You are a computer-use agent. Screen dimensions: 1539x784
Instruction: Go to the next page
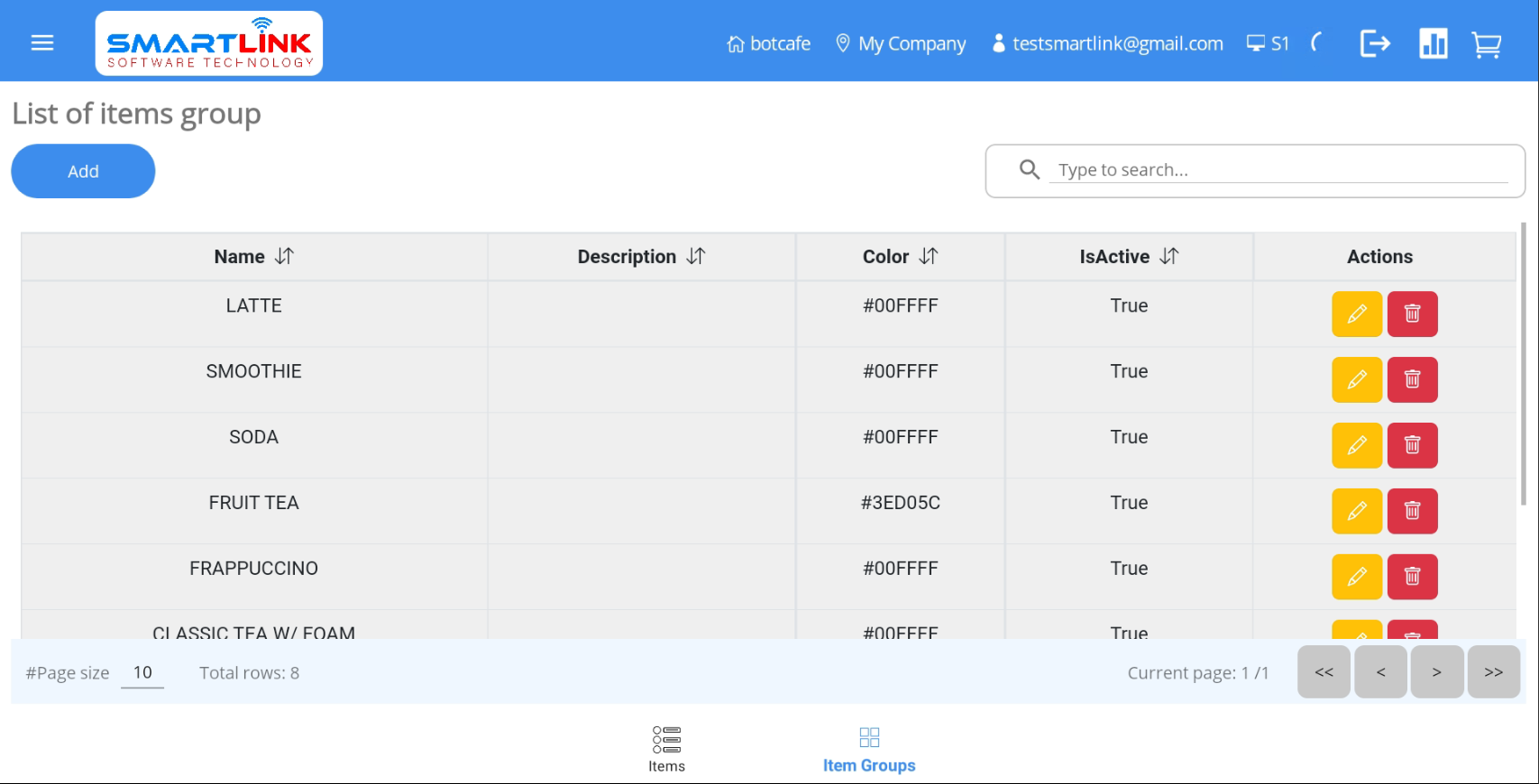pyautogui.click(x=1436, y=672)
